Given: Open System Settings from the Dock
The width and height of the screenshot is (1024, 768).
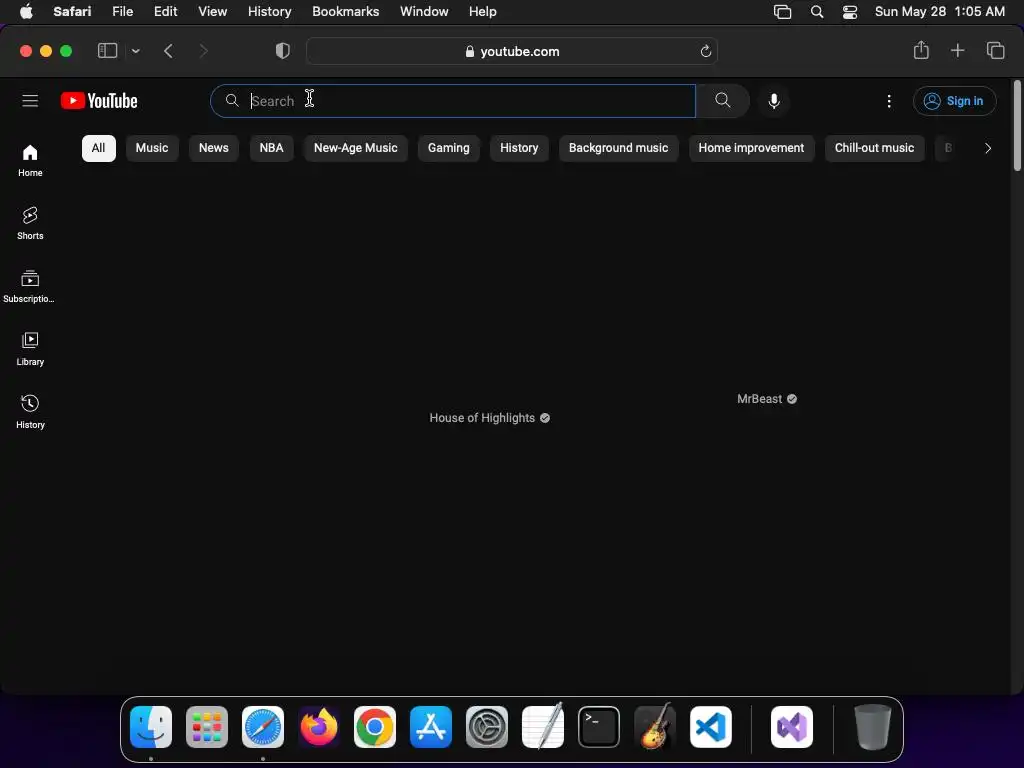Looking at the screenshot, I should coord(487,727).
